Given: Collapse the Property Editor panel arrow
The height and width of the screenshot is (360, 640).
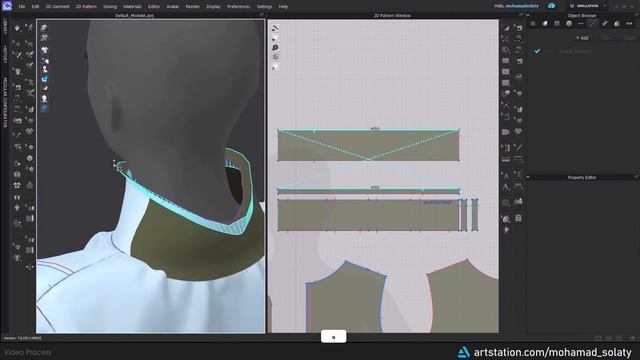Looking at the screenshot, I should coord(528,178).
